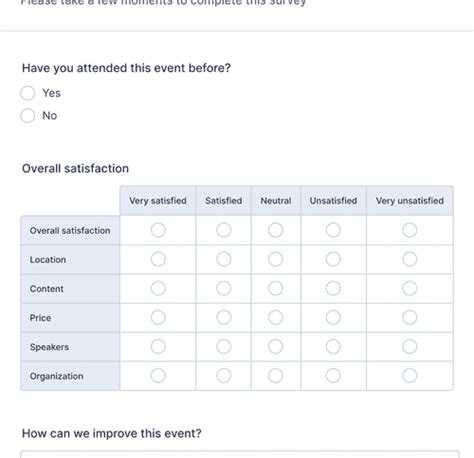Select Satisfied for Speakers row
This screenshot has height=458, width=474.
click(x=224, y=346)
